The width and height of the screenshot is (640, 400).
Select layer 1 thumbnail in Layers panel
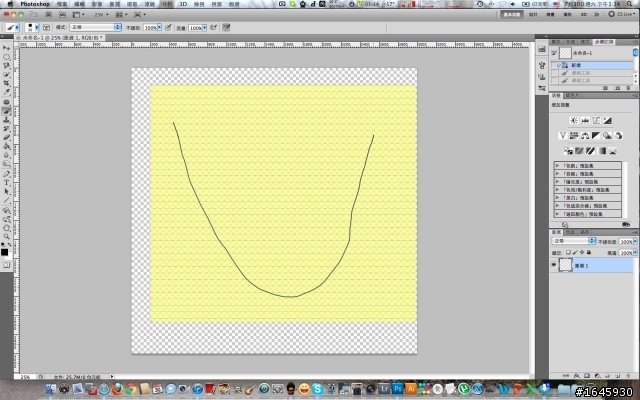(x=565, y=265)
